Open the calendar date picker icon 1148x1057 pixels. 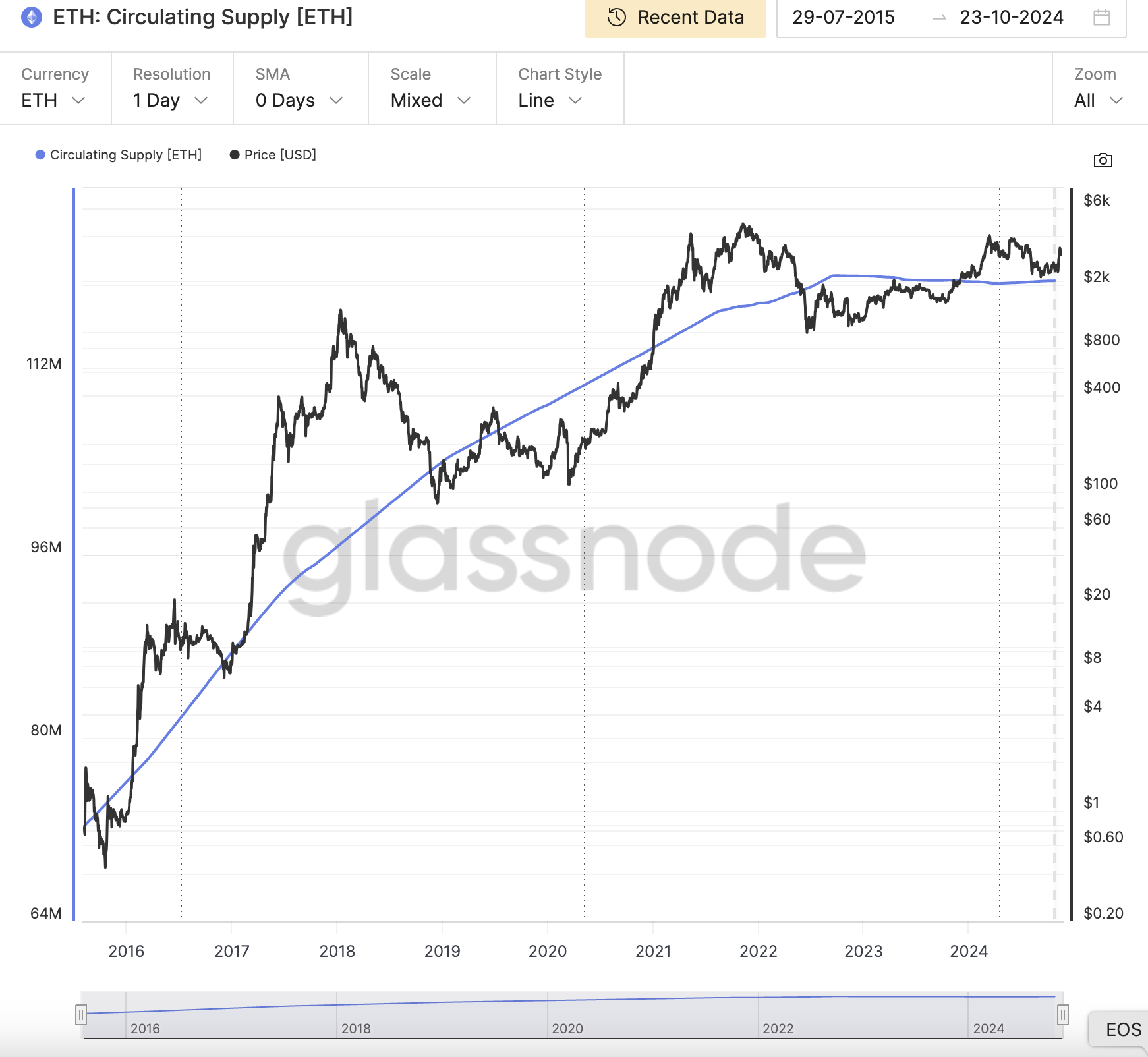1101,17
